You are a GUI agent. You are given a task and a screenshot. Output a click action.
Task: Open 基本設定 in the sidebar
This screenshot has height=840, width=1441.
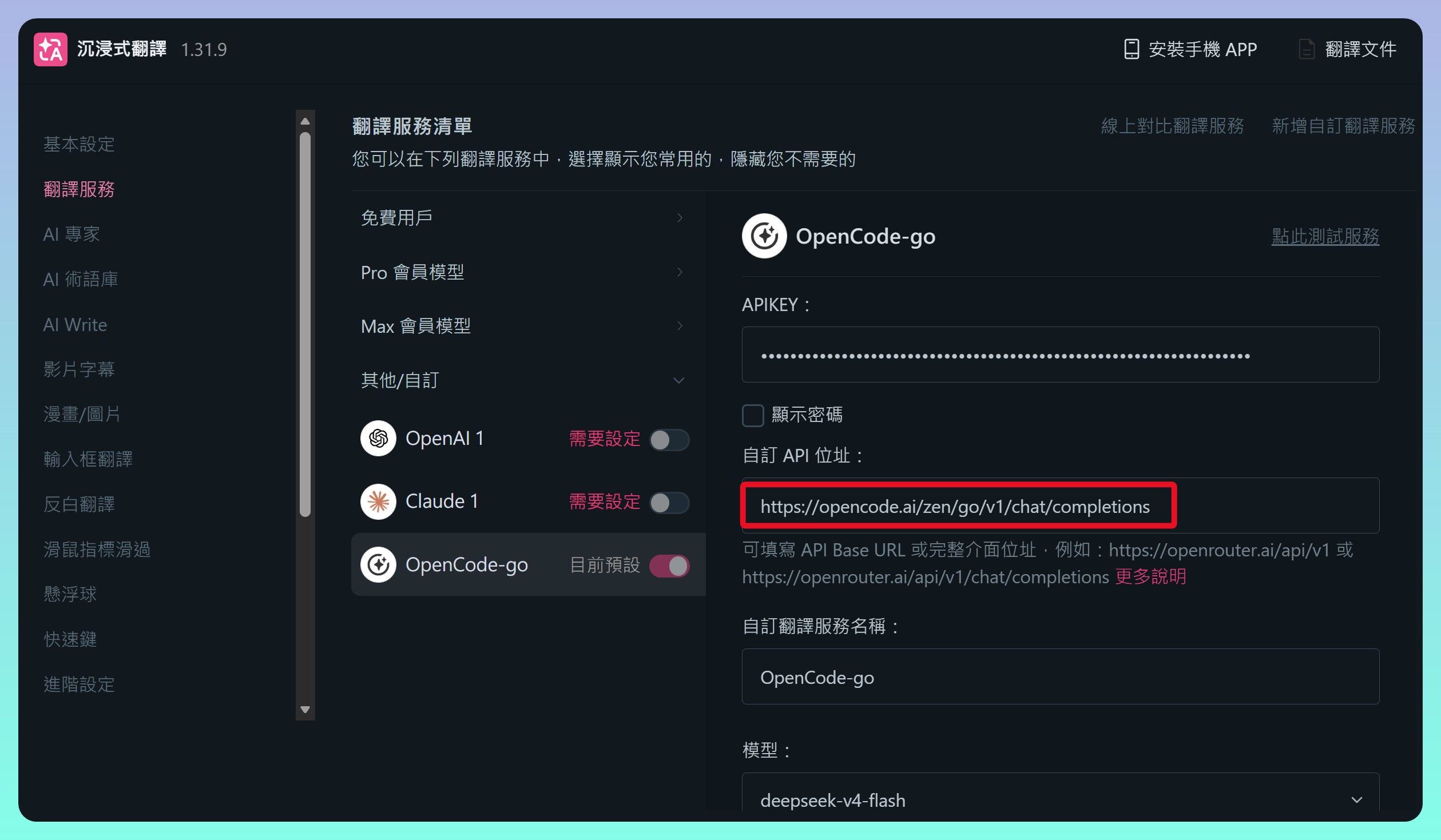pos(79,144)
